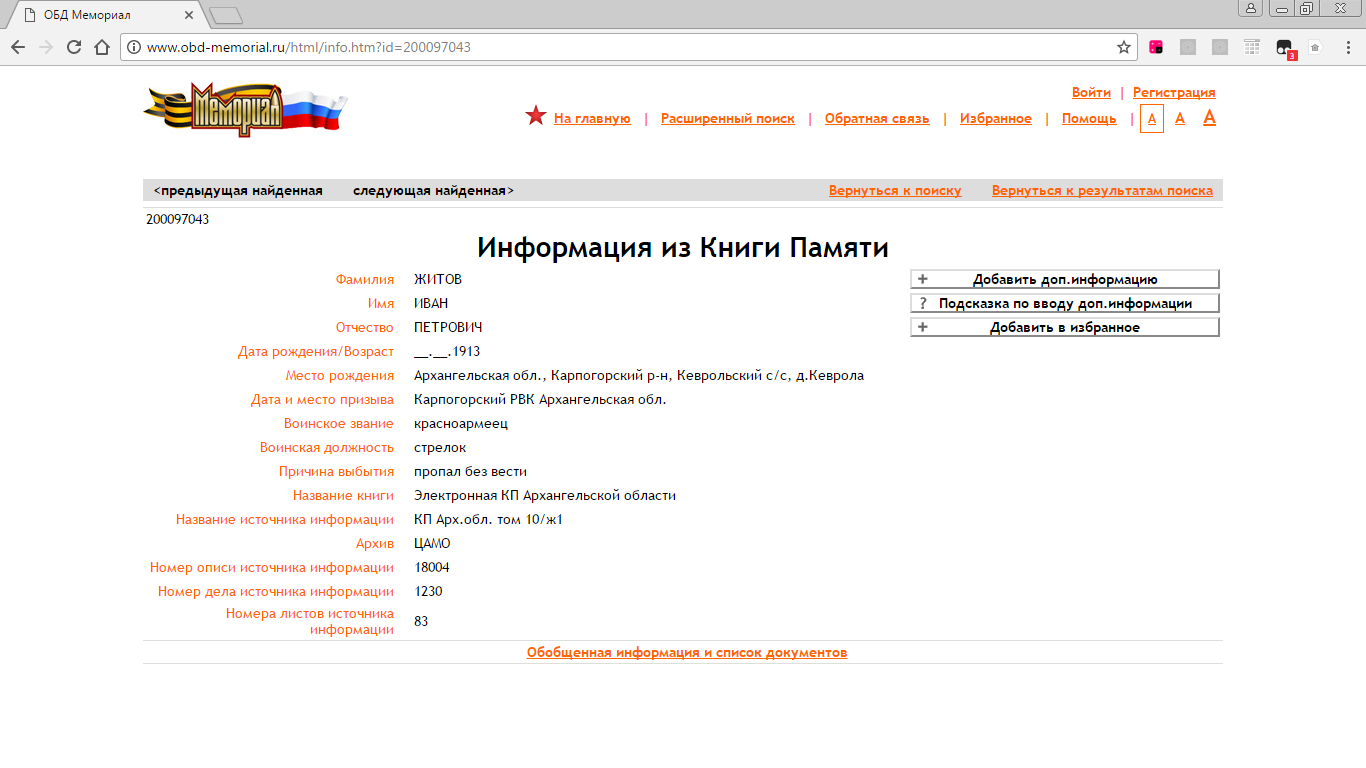Select the medium font size A
The image size is (1366, 768).
pyautogui.click(x=1180, y=119)
